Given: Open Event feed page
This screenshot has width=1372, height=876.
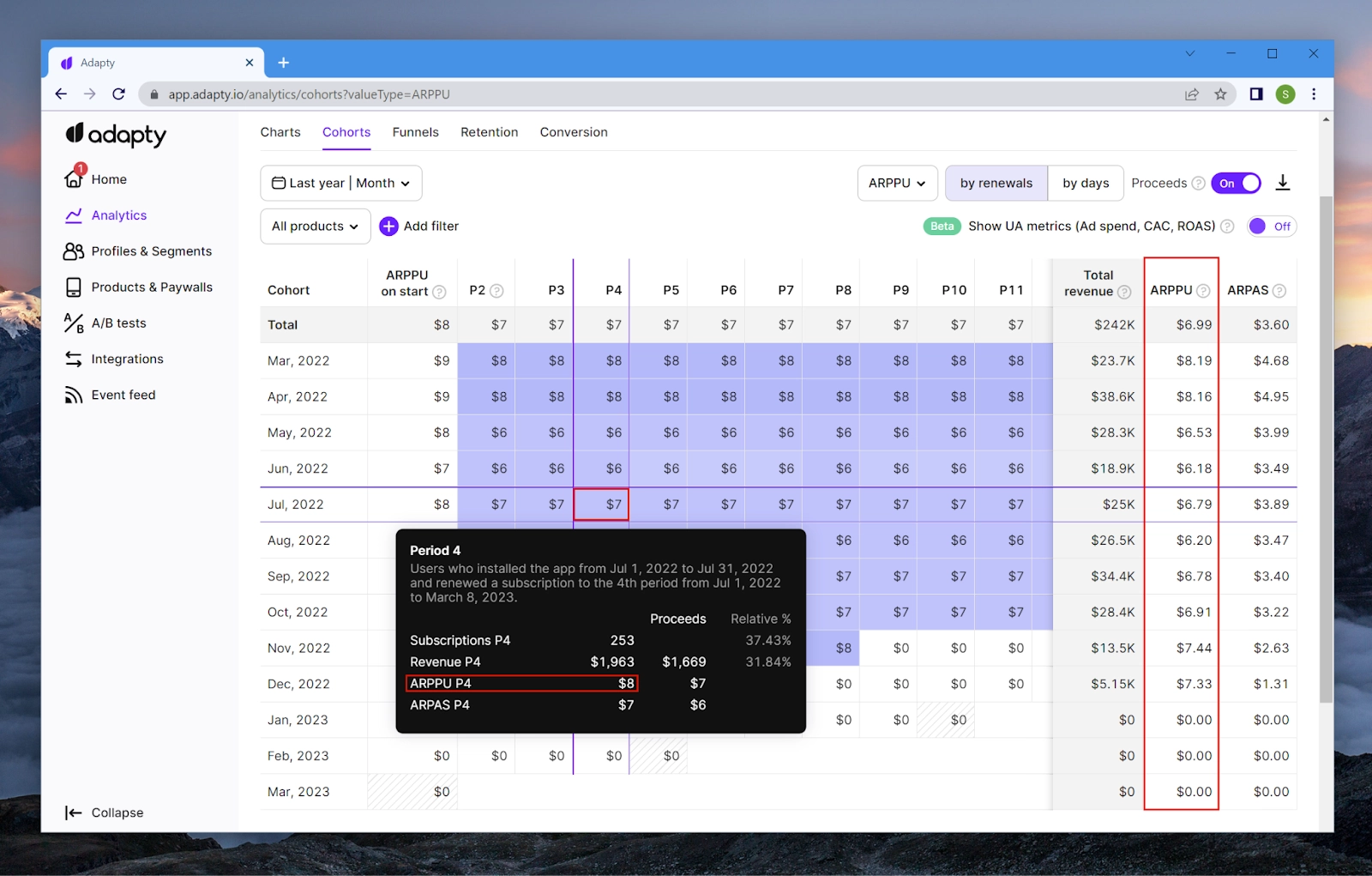Looking at the screenshot, I should point(110,396).
